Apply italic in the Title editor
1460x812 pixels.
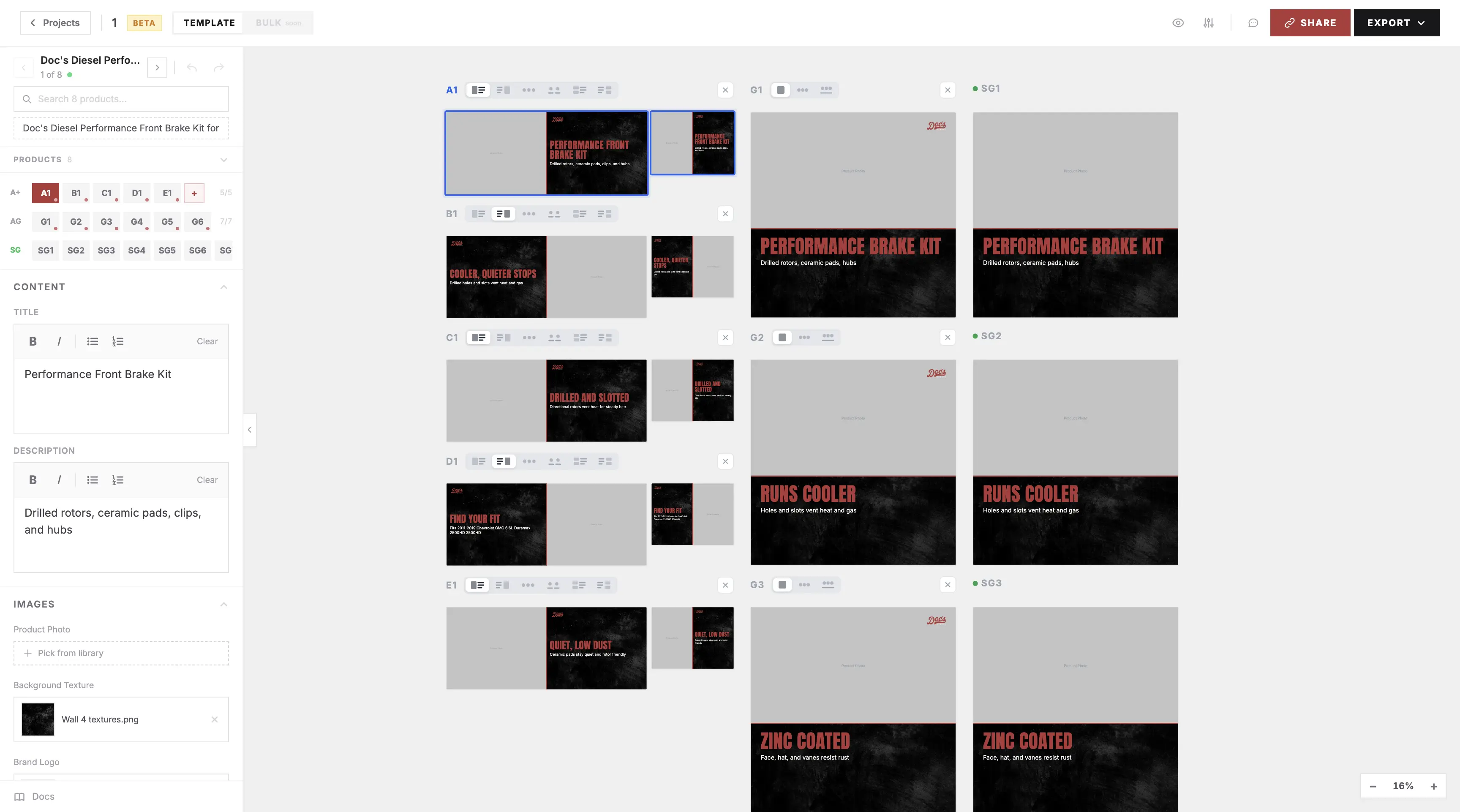point(59,341)
